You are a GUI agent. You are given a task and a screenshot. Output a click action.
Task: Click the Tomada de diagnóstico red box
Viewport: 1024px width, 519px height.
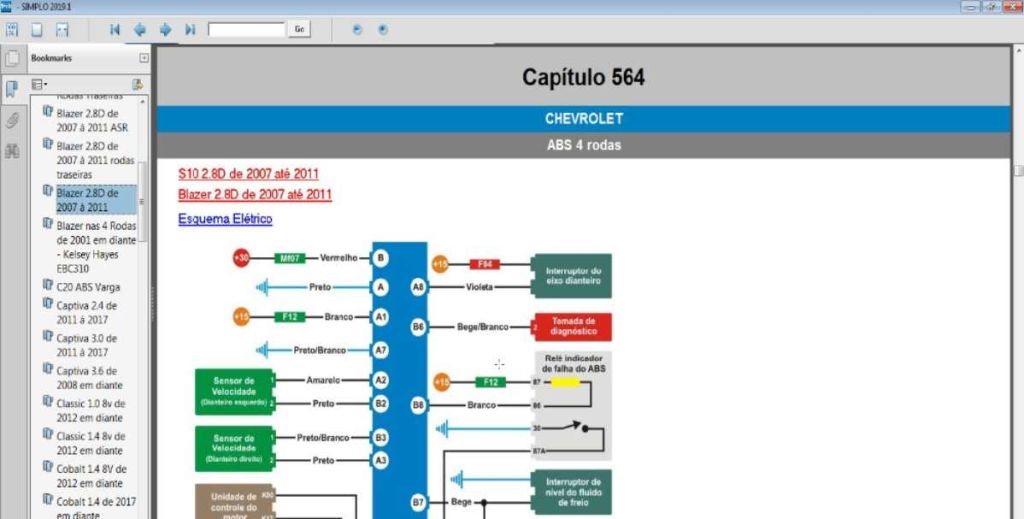point(573,326)
